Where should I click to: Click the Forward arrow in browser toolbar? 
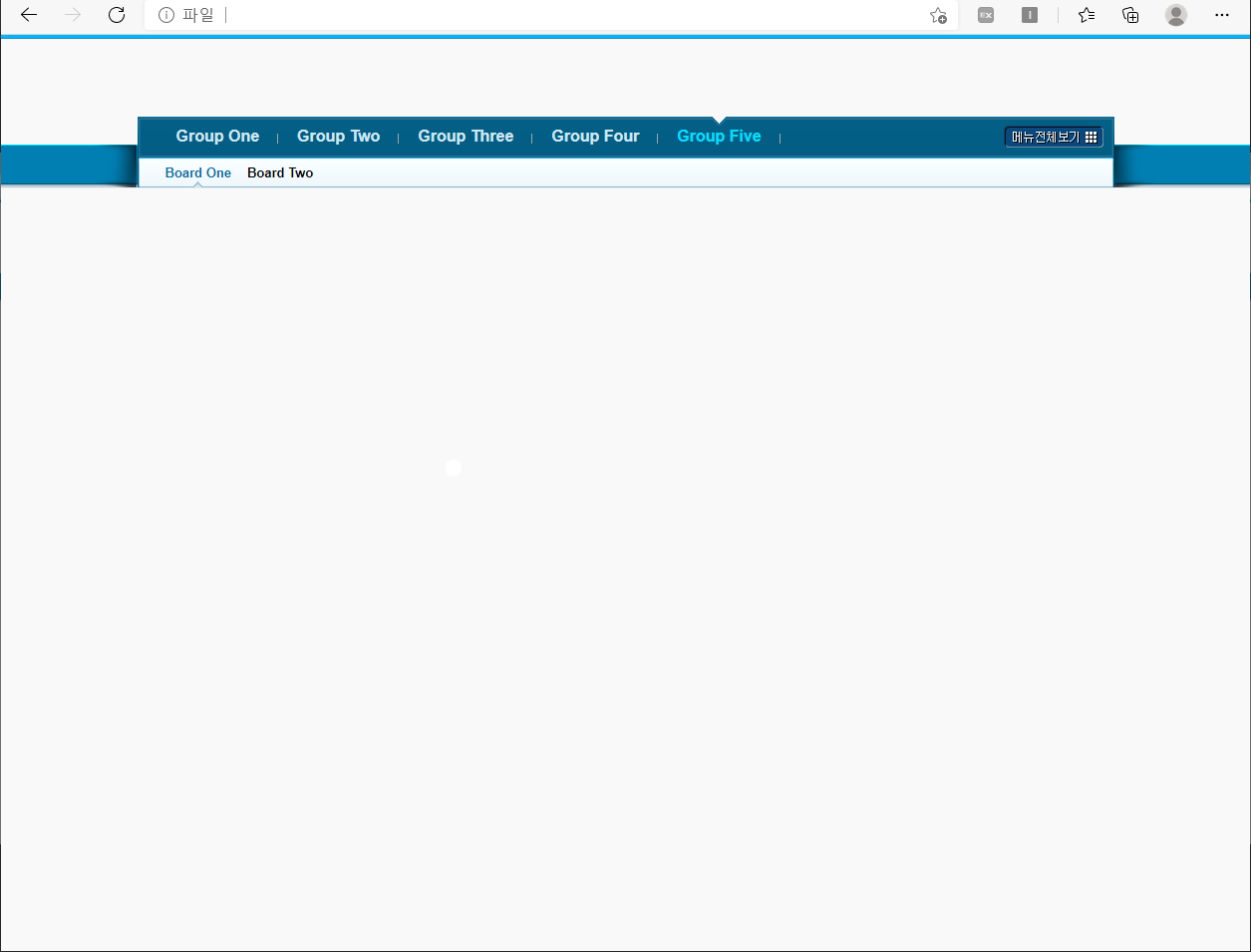pyautogui.click(x=73, y=15)
